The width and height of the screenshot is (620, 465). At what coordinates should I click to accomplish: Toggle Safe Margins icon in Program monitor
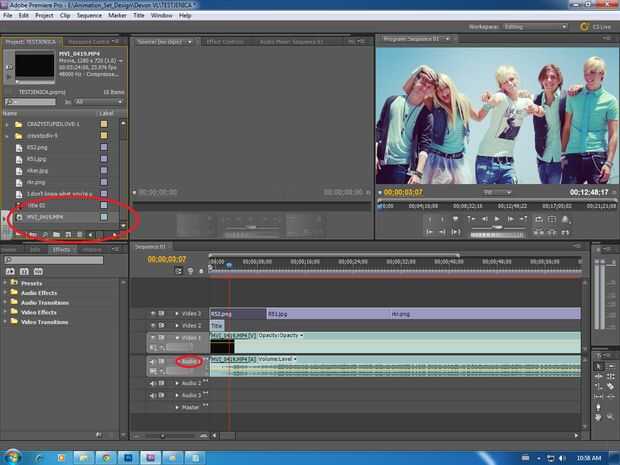tap(552, 219)
